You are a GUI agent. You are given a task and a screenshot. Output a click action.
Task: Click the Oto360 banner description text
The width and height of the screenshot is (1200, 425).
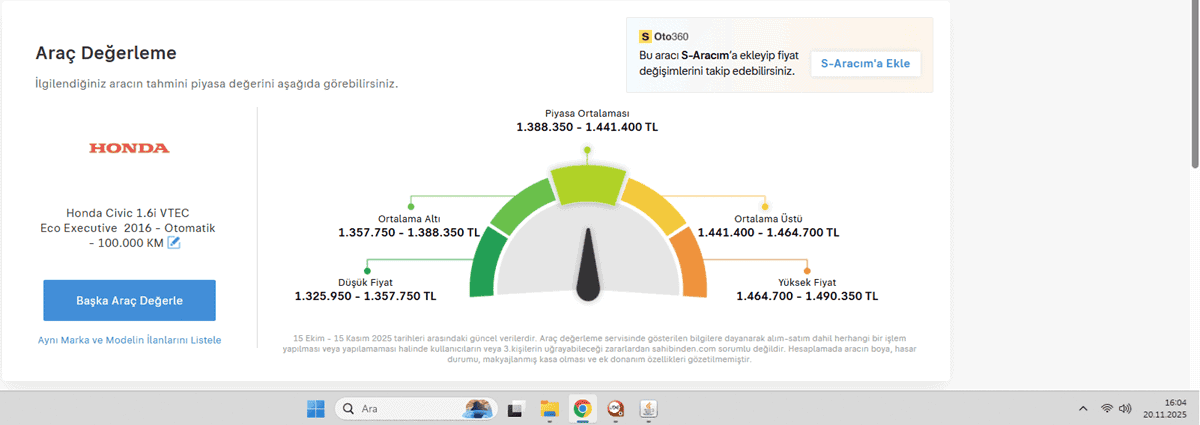(x=718, y=64)
